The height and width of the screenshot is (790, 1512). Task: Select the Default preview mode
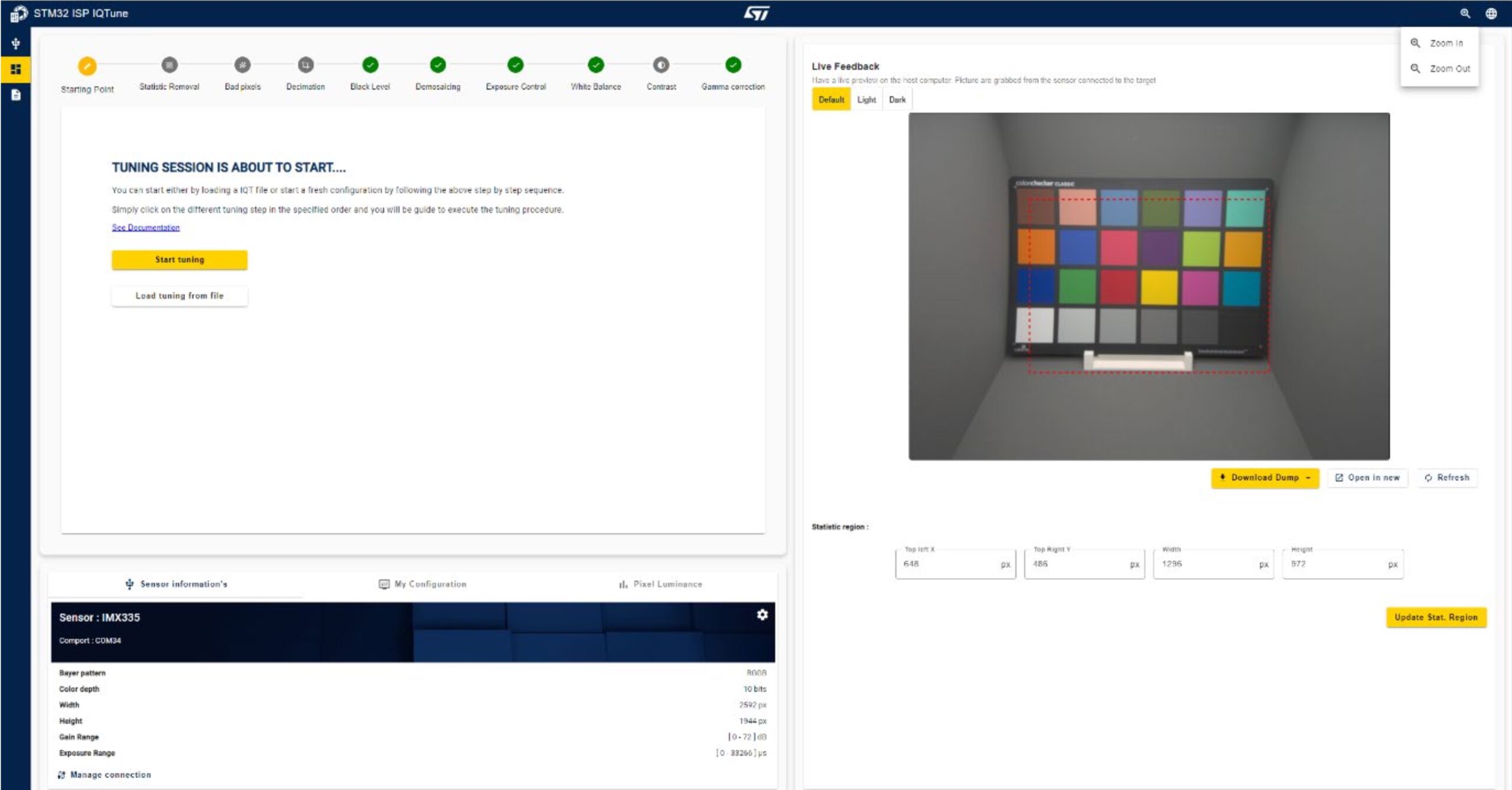point(831,100)
